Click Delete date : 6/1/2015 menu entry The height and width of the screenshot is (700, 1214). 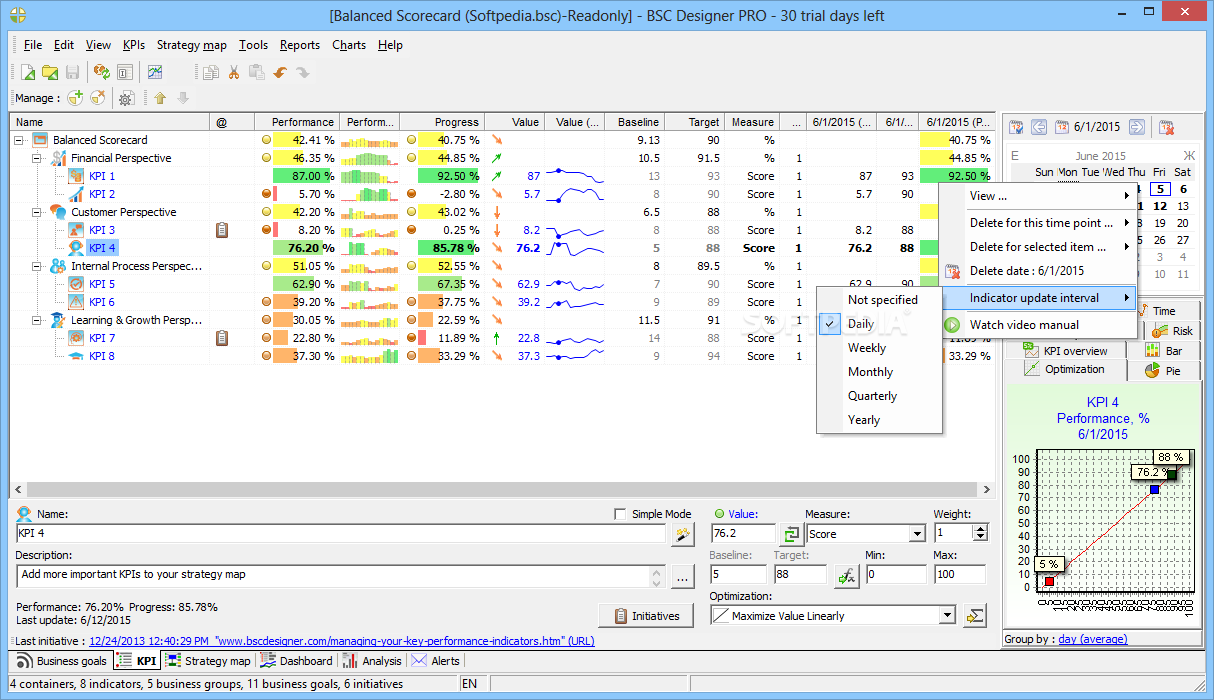[x=1038, y=271]
